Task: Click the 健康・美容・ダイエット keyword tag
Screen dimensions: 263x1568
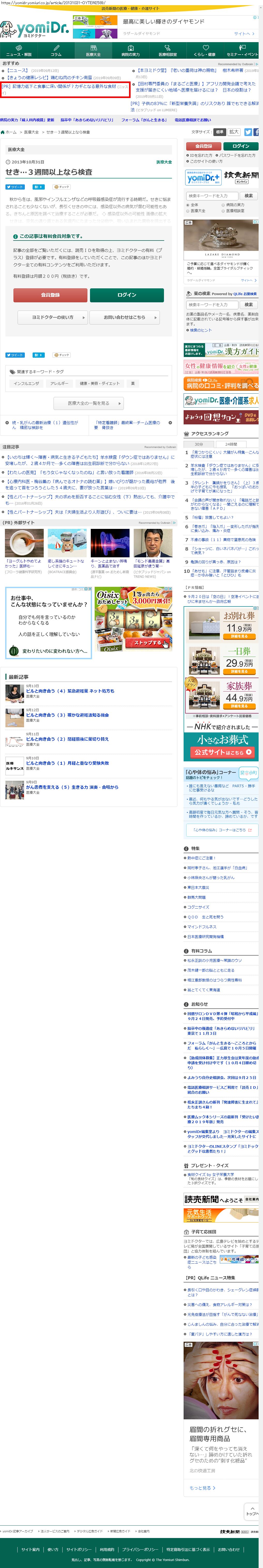Action: 100,384
